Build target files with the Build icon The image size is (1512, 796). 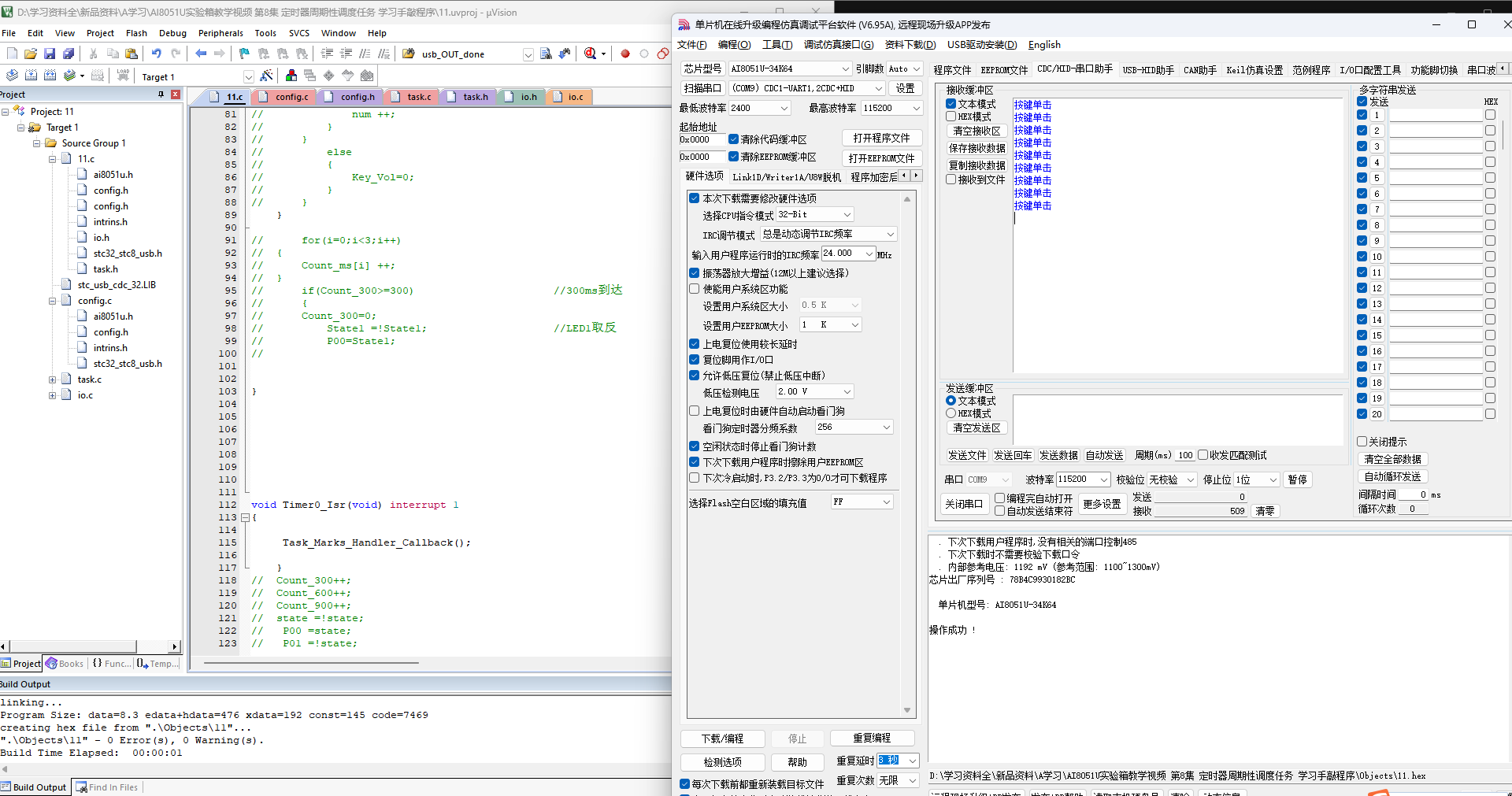[x=31, y=76]
